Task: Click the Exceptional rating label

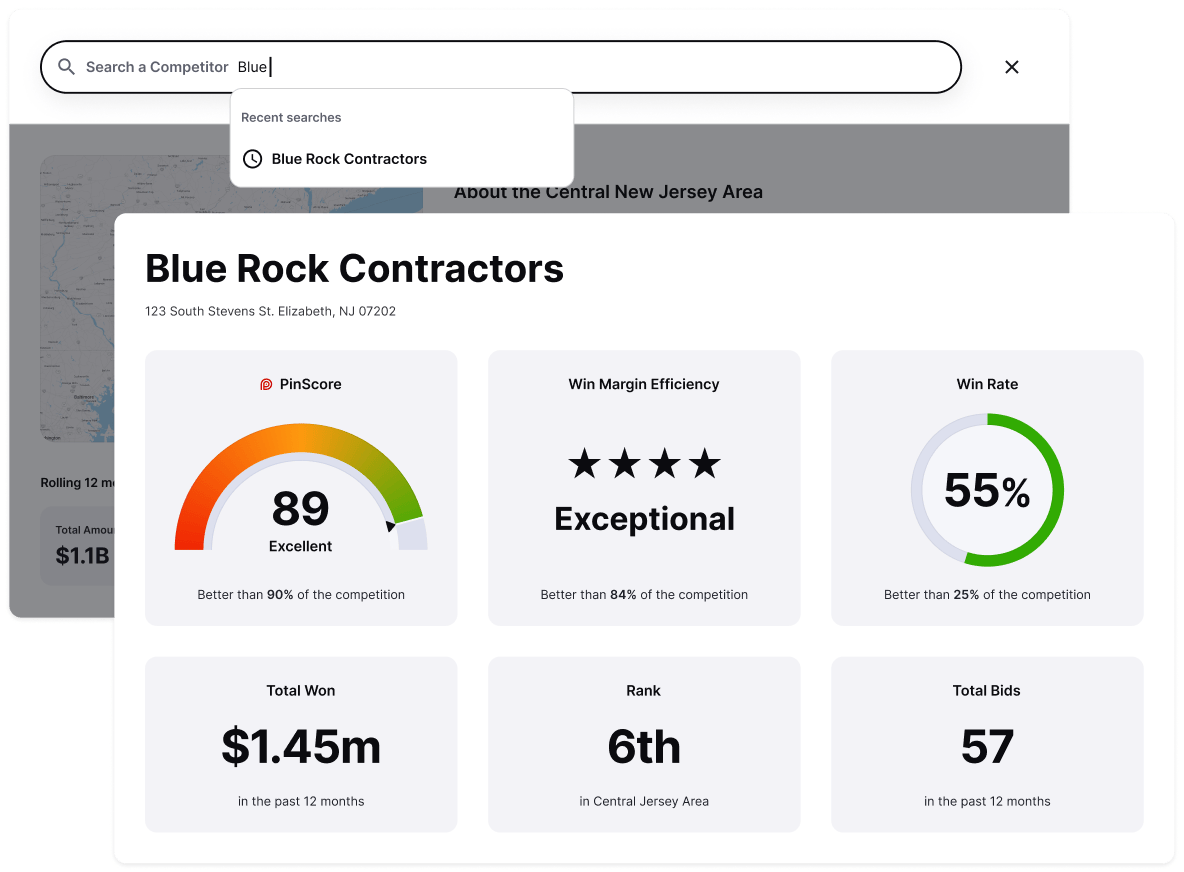Action: pyautogui.click(x=644, y=519)
